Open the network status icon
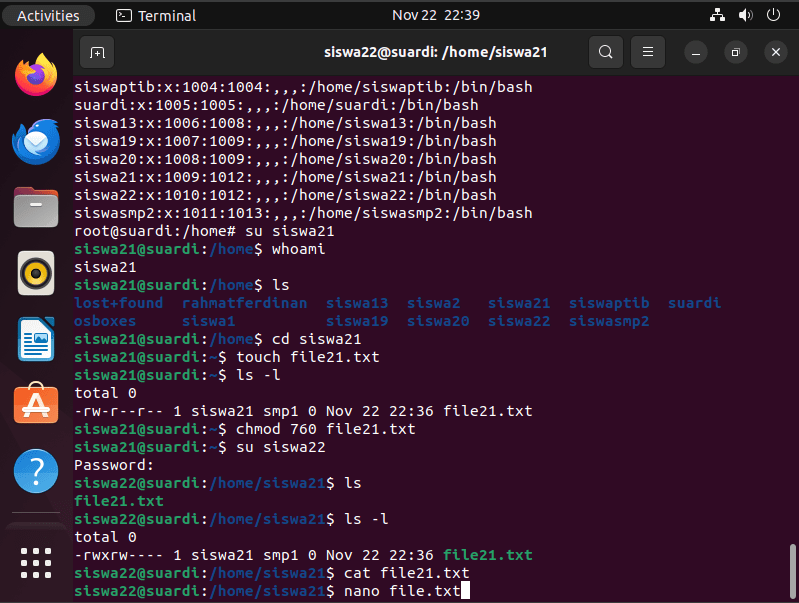Screen dimensions: 799x603 pyautogui.click(x=717, y=15)
